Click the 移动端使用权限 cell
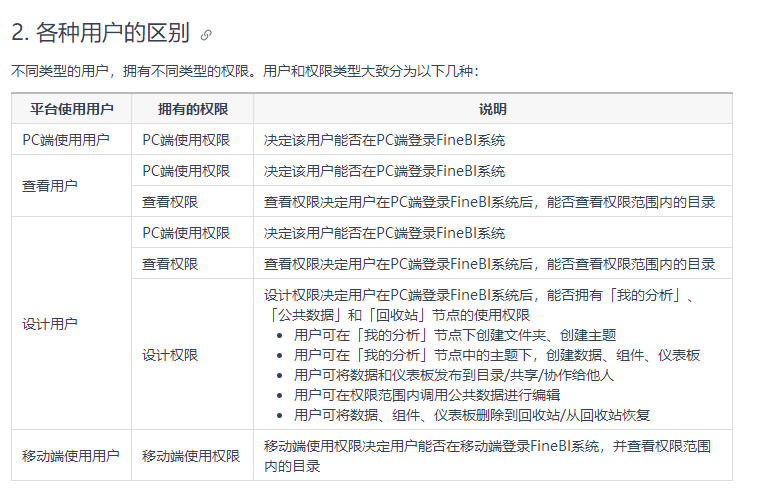The width and height of the screenshot is (757, 502). click(x=193, y=455)
